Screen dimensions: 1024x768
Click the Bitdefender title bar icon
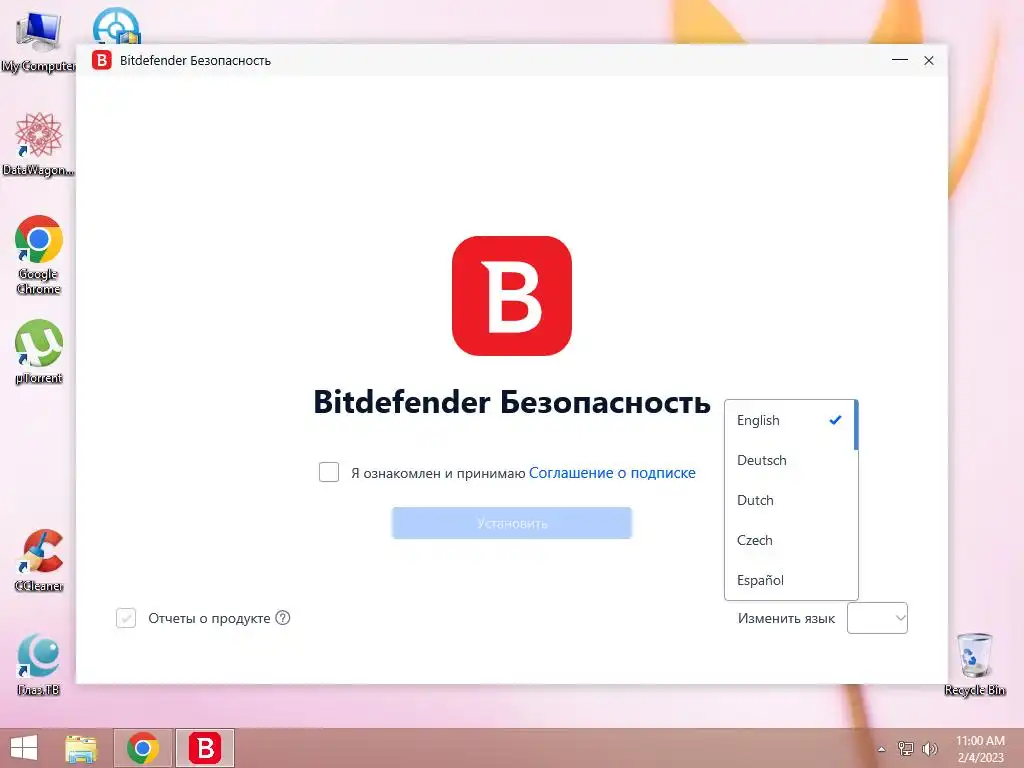coord(101,60)
